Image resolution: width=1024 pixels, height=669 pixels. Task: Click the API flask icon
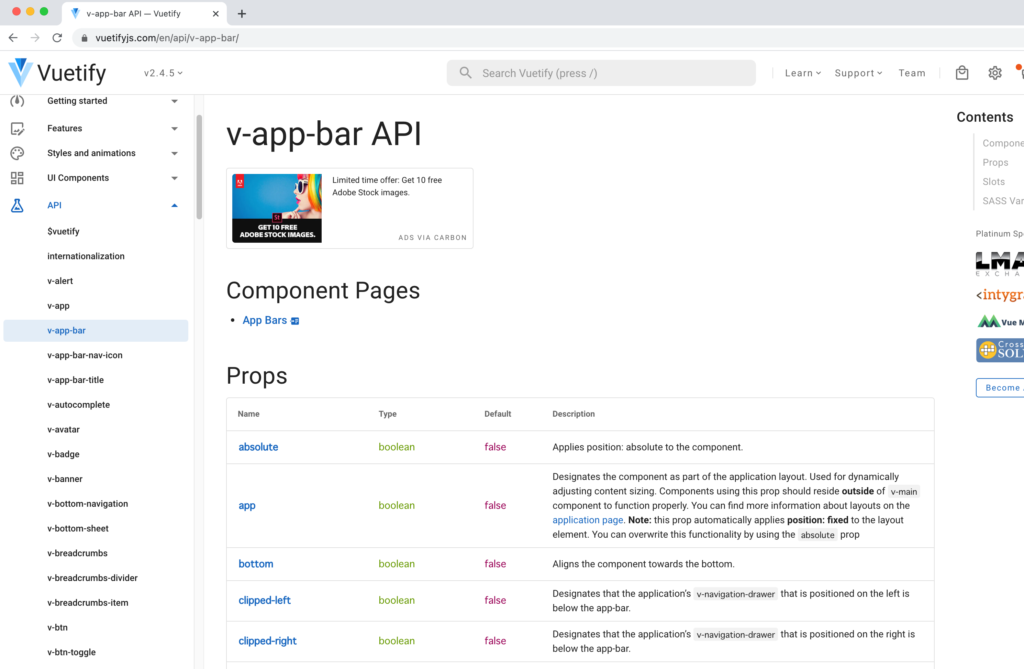pyautogui.click(x=17, y=205)
